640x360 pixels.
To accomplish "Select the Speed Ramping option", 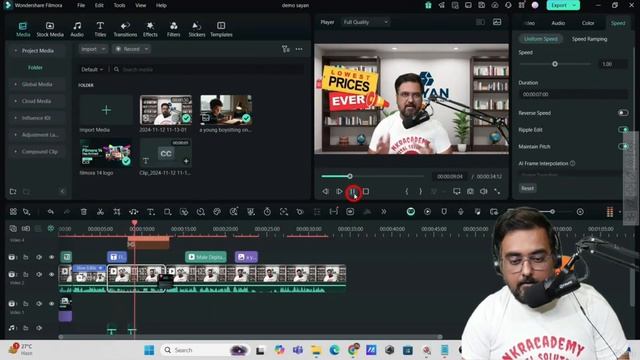I will coord(589,39).
